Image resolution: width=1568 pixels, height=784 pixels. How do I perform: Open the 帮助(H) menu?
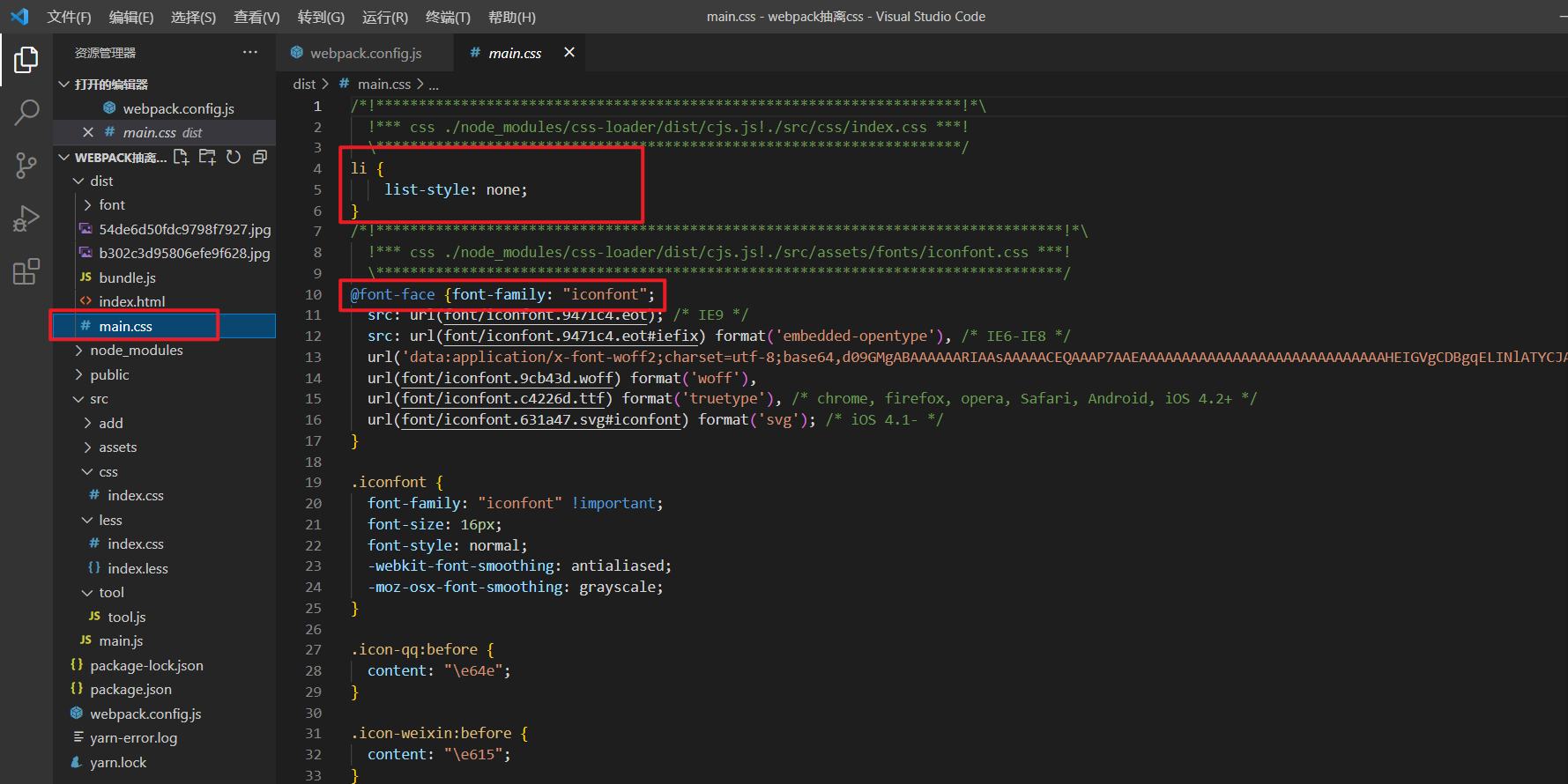(x=512, y=17)
